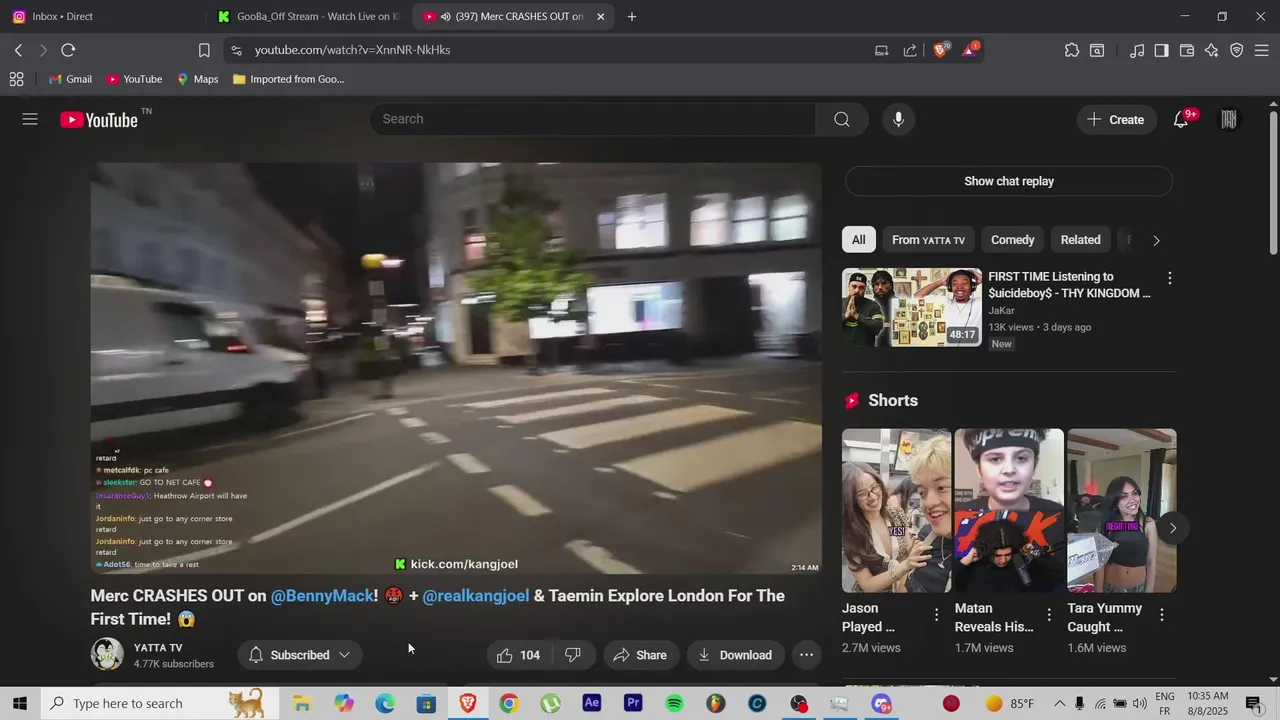Open the Premiere Pro taskbar icon
The width and height of the screenshot is (1280, 720).
point(633,704)
